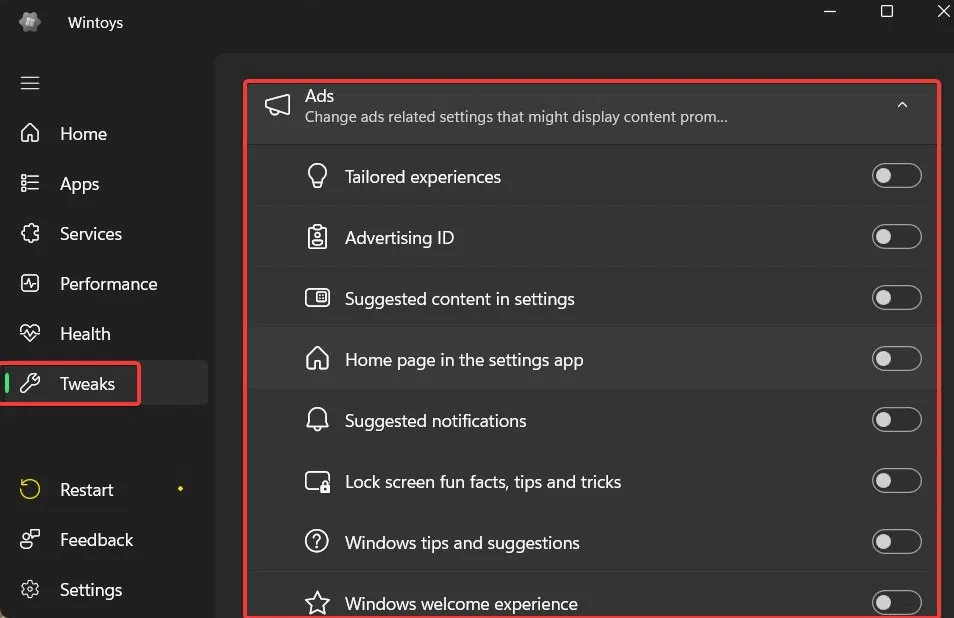Image resolution: width=954 pixels, height=618 pixels.
Task: Click the Windows tips question mark icon
Action: point(317,543)
